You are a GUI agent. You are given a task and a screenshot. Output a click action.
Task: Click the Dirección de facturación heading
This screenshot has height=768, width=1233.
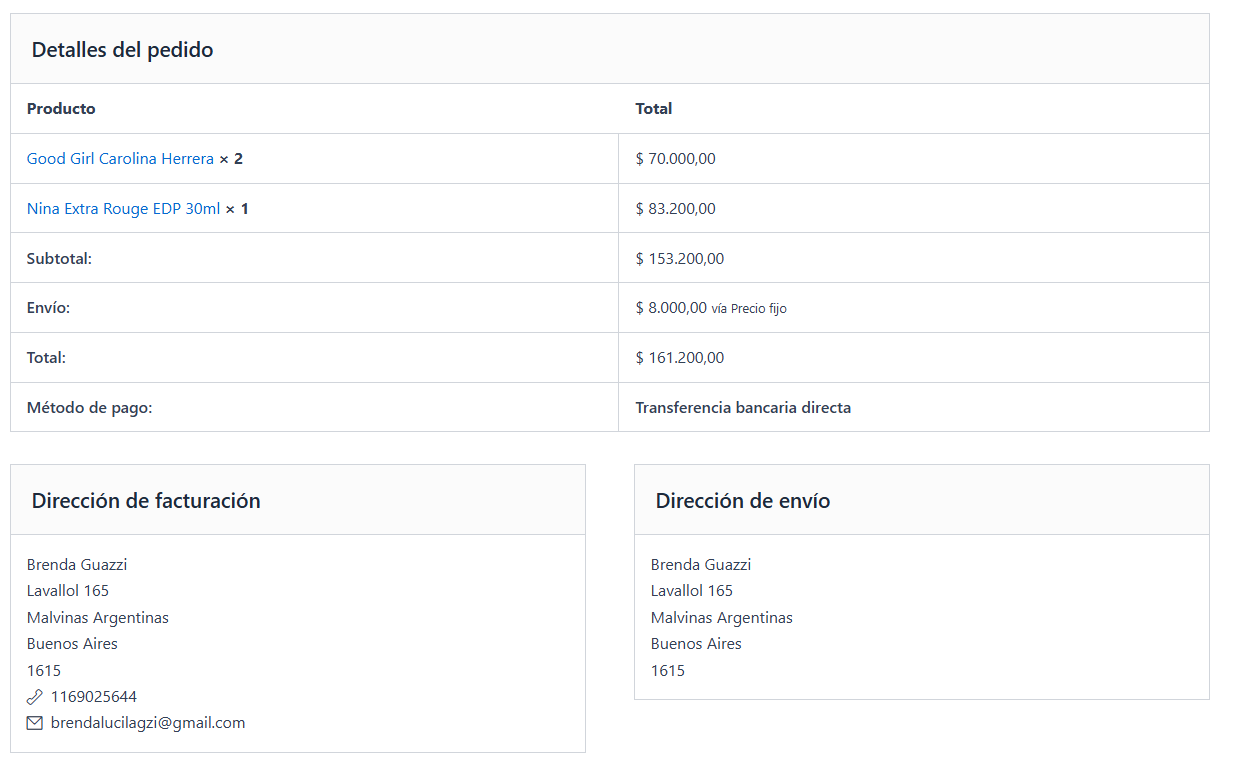point(146,501)
